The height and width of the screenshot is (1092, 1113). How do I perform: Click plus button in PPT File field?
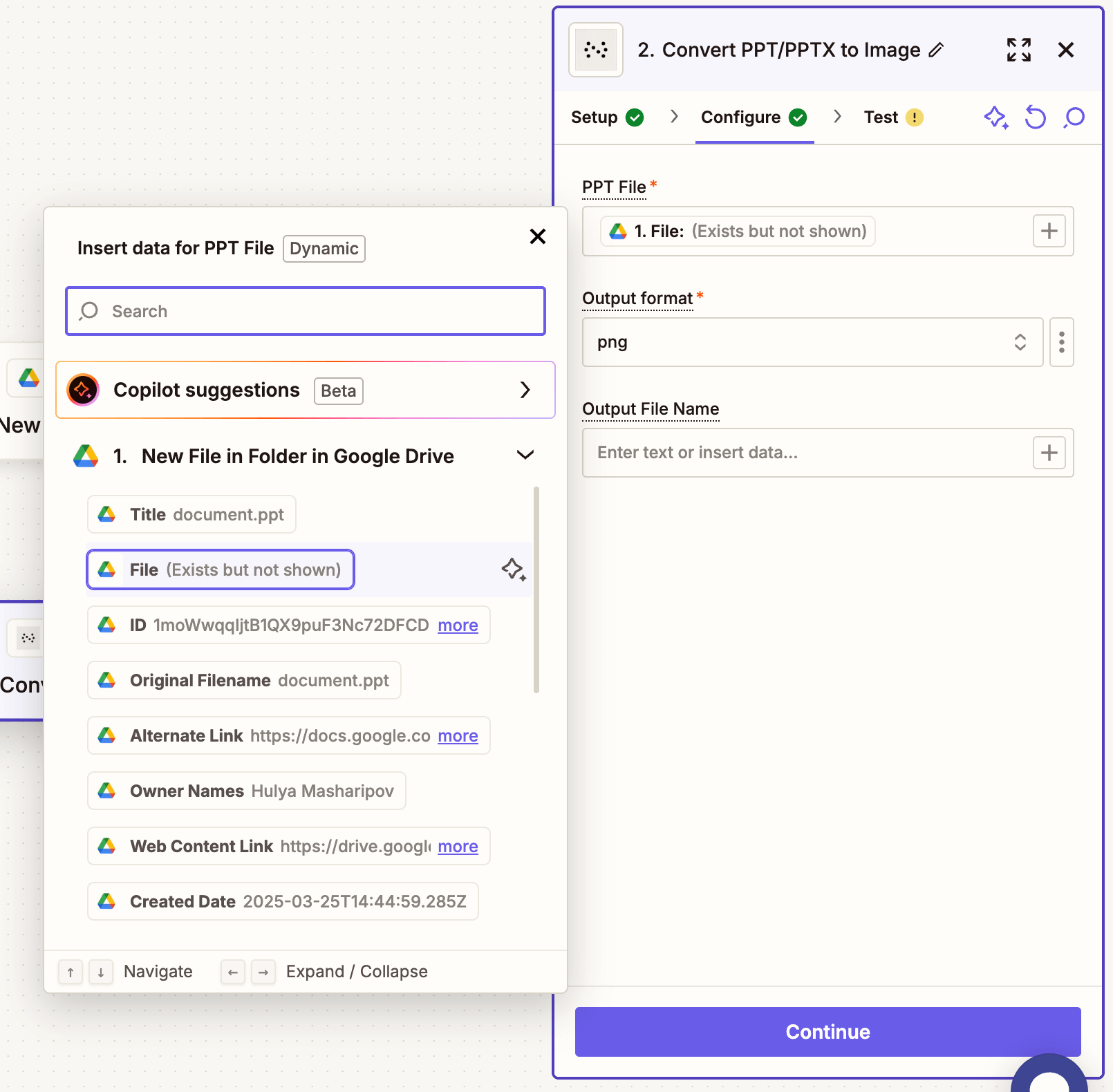1049,231
